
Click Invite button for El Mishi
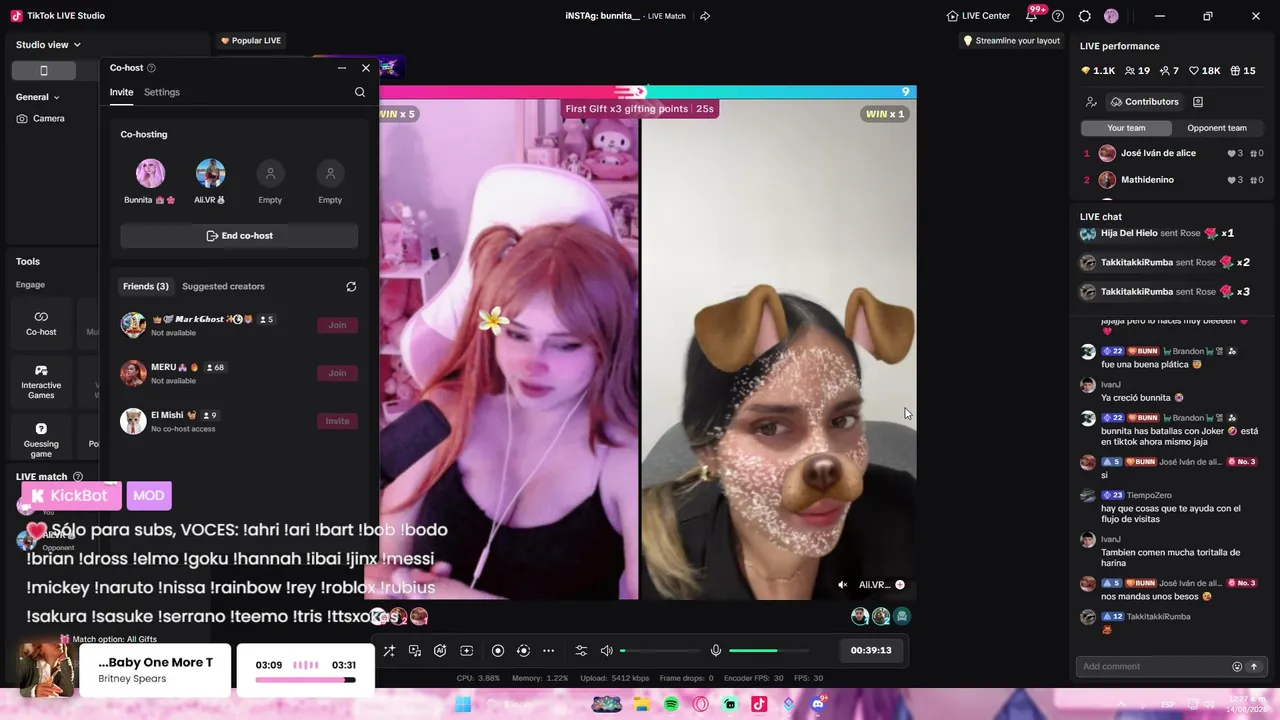click(337, 421)
